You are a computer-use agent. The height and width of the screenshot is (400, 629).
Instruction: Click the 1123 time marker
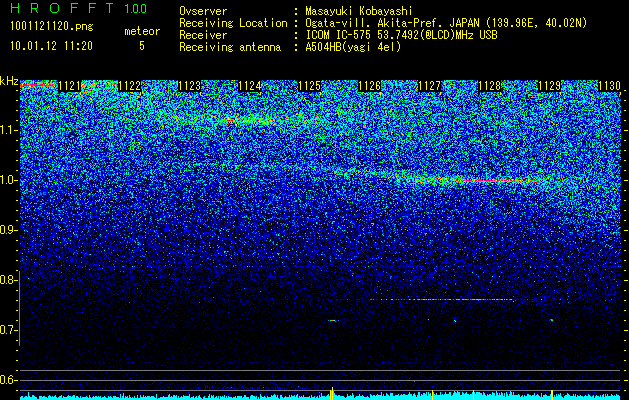pyautogui.click(x=189, y=86)
